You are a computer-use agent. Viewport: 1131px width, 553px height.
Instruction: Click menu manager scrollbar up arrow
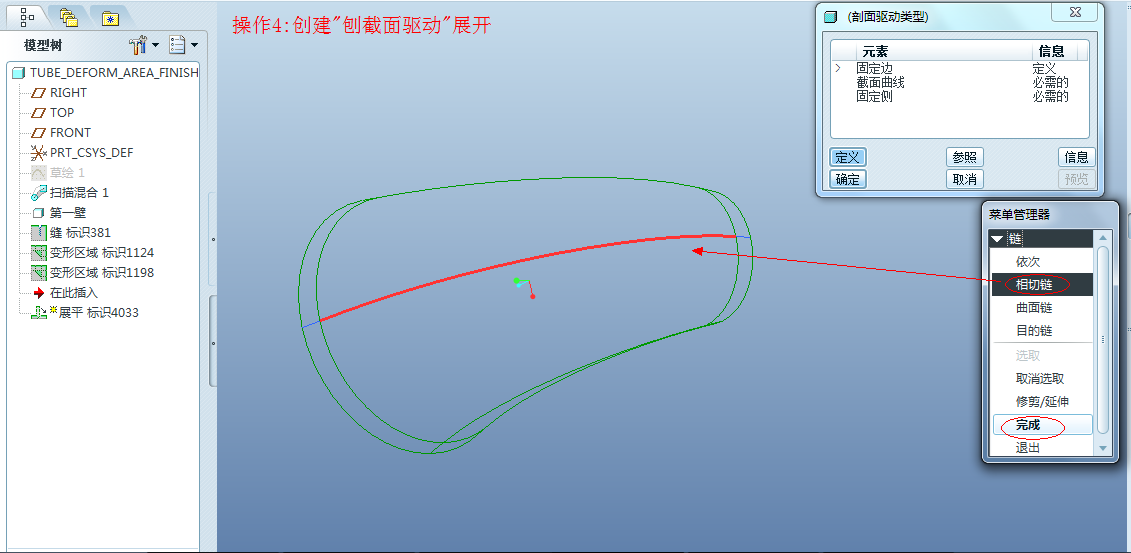point(1101,237)
